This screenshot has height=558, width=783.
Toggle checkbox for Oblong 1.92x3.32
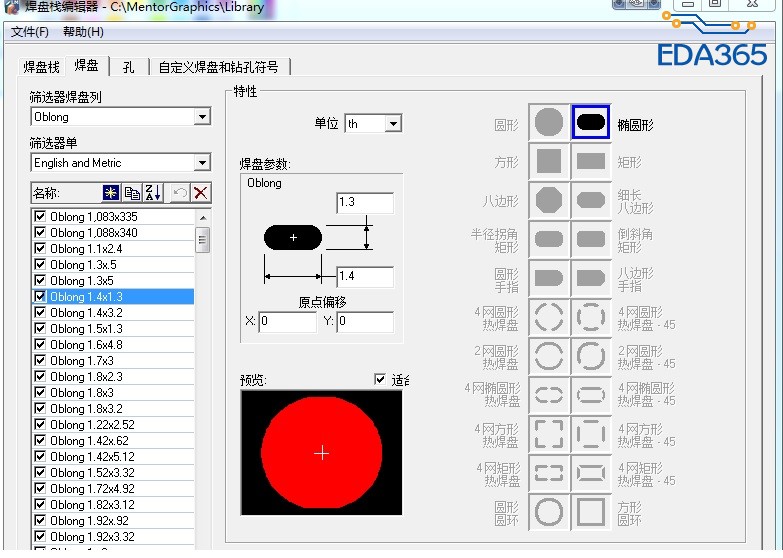pos(40,536)
